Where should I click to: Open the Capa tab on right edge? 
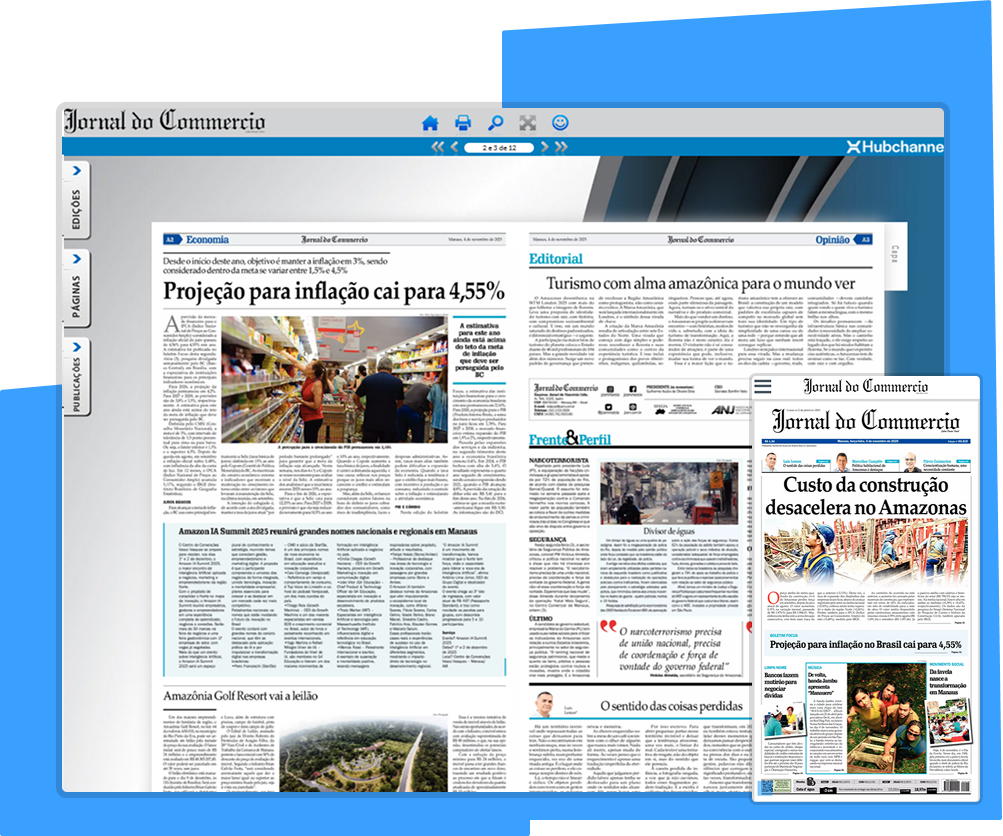pyautogui.click(x=895, y=255)
